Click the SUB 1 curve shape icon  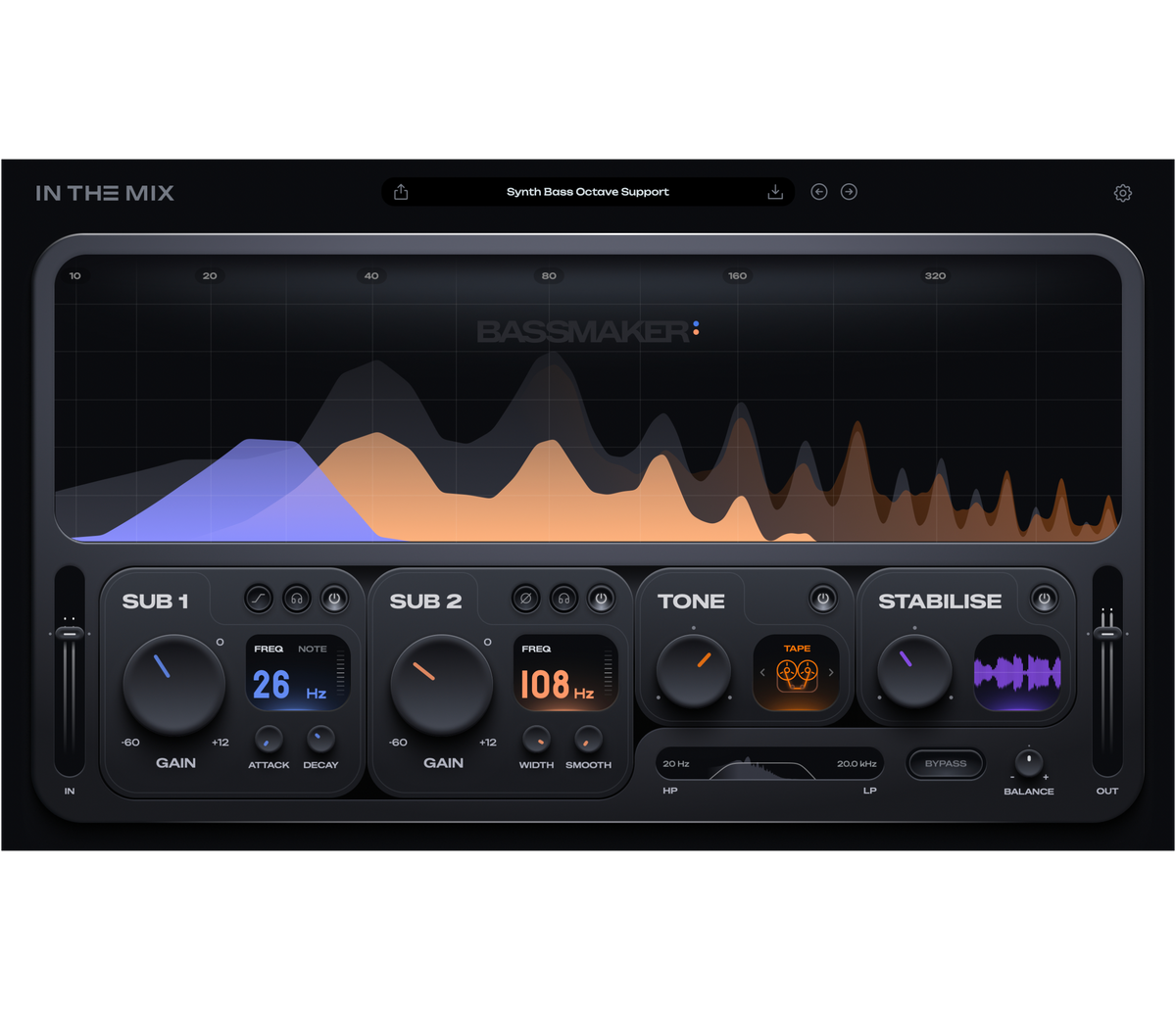259,598
